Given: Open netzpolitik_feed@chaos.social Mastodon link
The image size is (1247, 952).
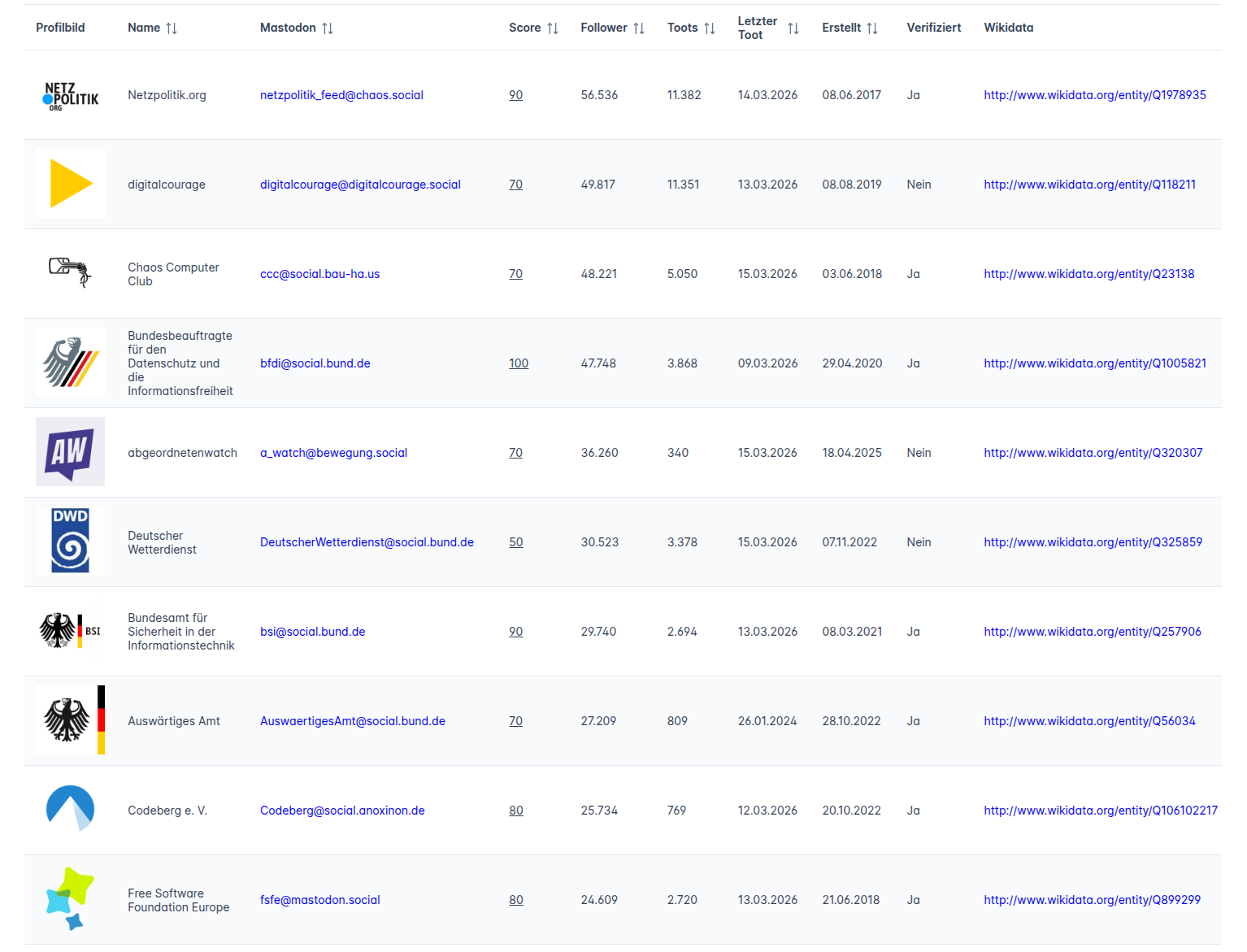Looking at the screenshot, I should [341, 95].
